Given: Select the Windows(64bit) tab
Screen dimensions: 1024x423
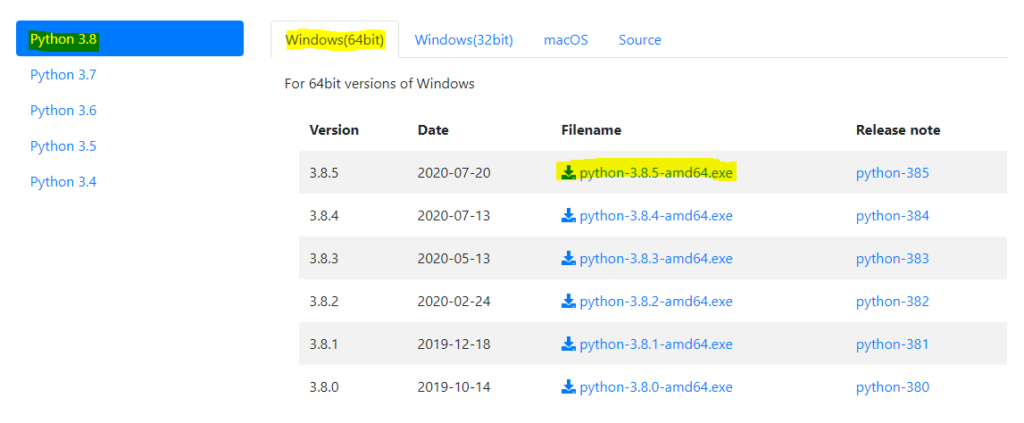Looking at the screenshot, I should pos(334,40).
